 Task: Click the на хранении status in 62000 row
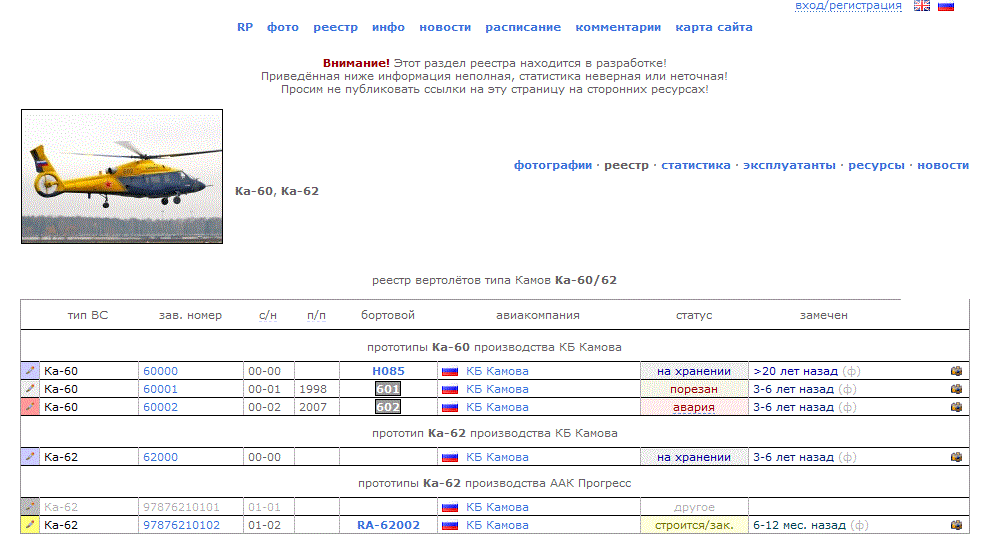(x=694, y=457)
